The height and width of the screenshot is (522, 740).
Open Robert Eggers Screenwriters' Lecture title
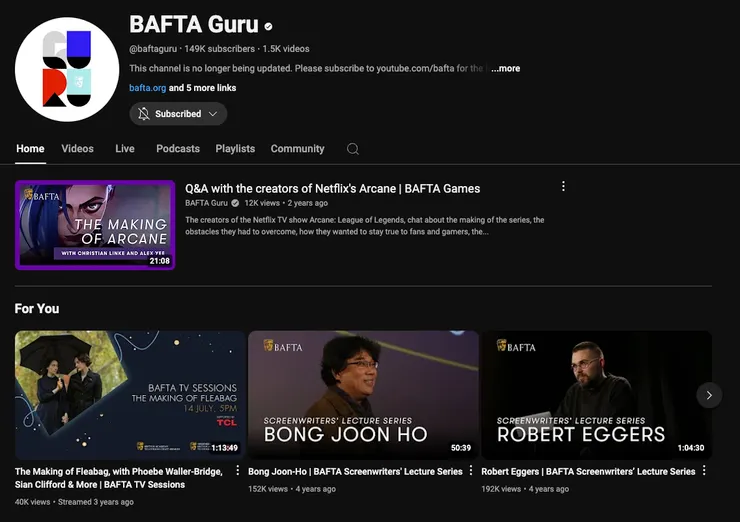pyautogui.click(x=588, y=471)
